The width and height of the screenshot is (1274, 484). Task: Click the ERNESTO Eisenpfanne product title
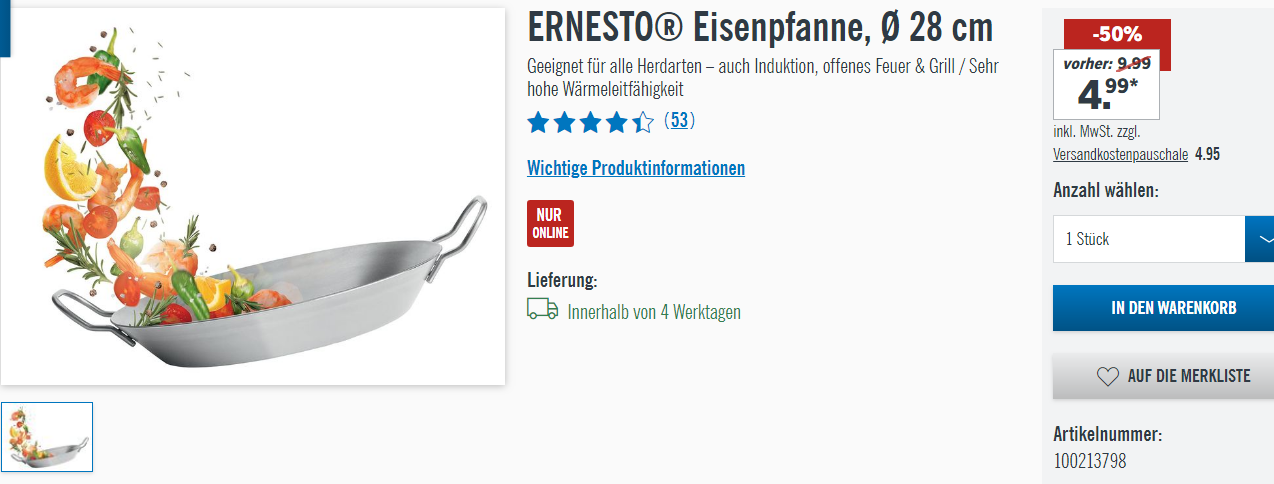coord(760,29)
